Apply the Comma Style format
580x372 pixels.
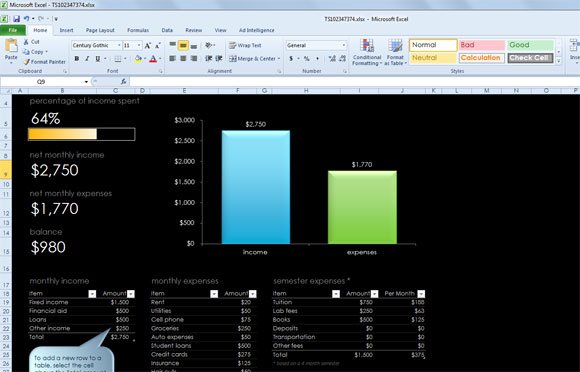317,58
